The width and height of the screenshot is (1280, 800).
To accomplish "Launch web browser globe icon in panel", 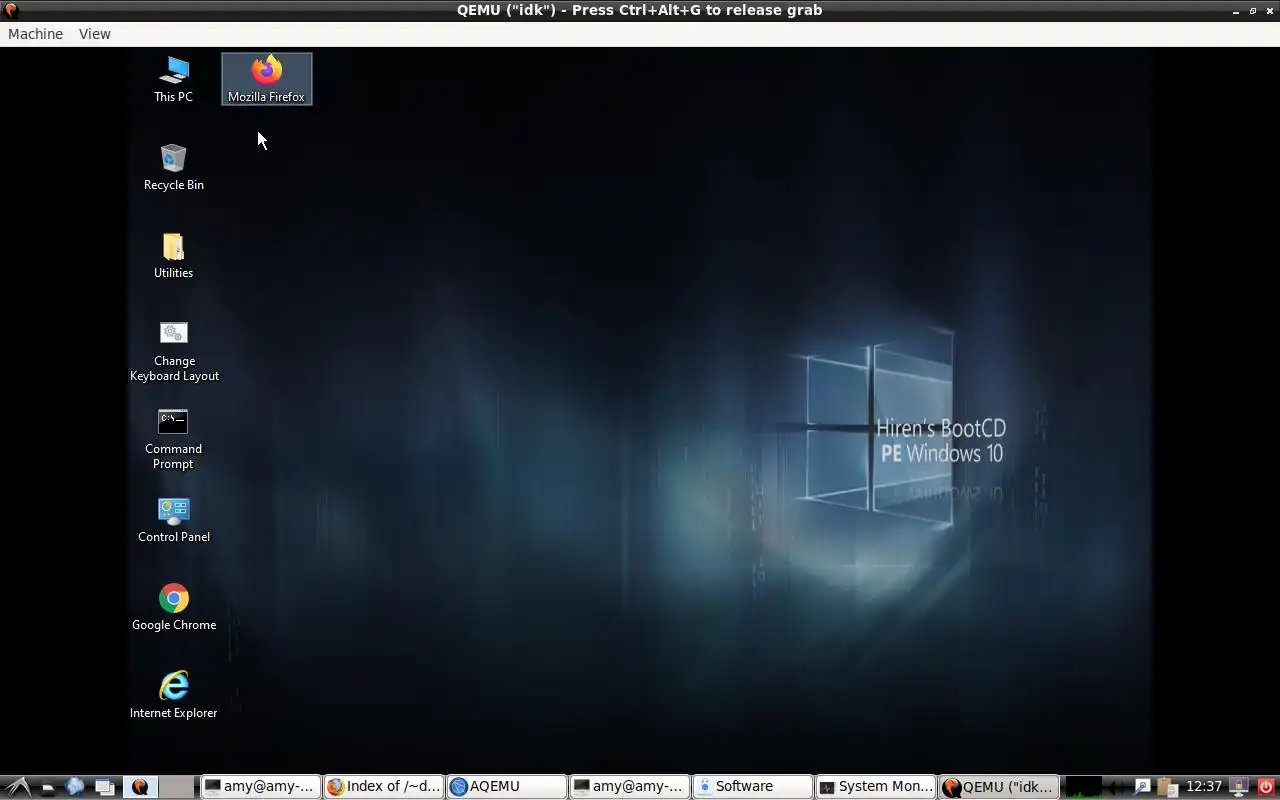I will 75,787.
